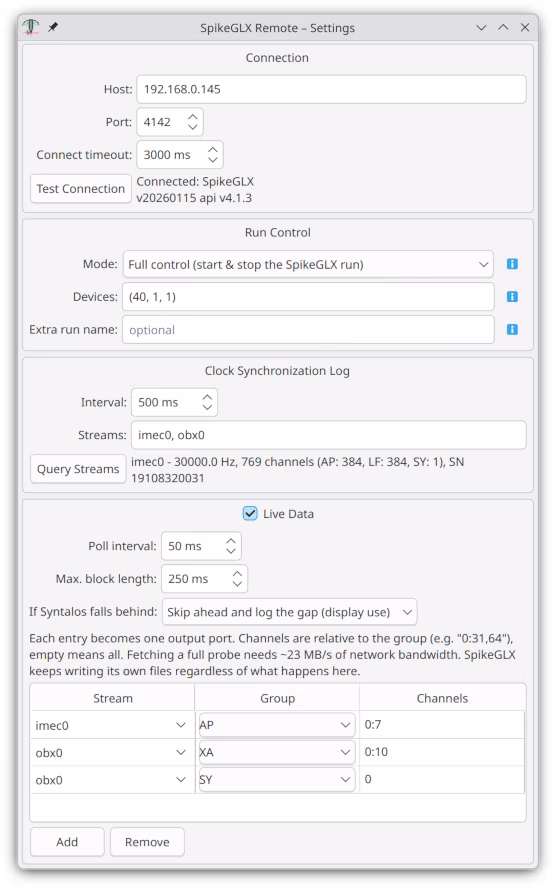
Task: Open the SY group dropdown
Action: [x=277, y=779]
